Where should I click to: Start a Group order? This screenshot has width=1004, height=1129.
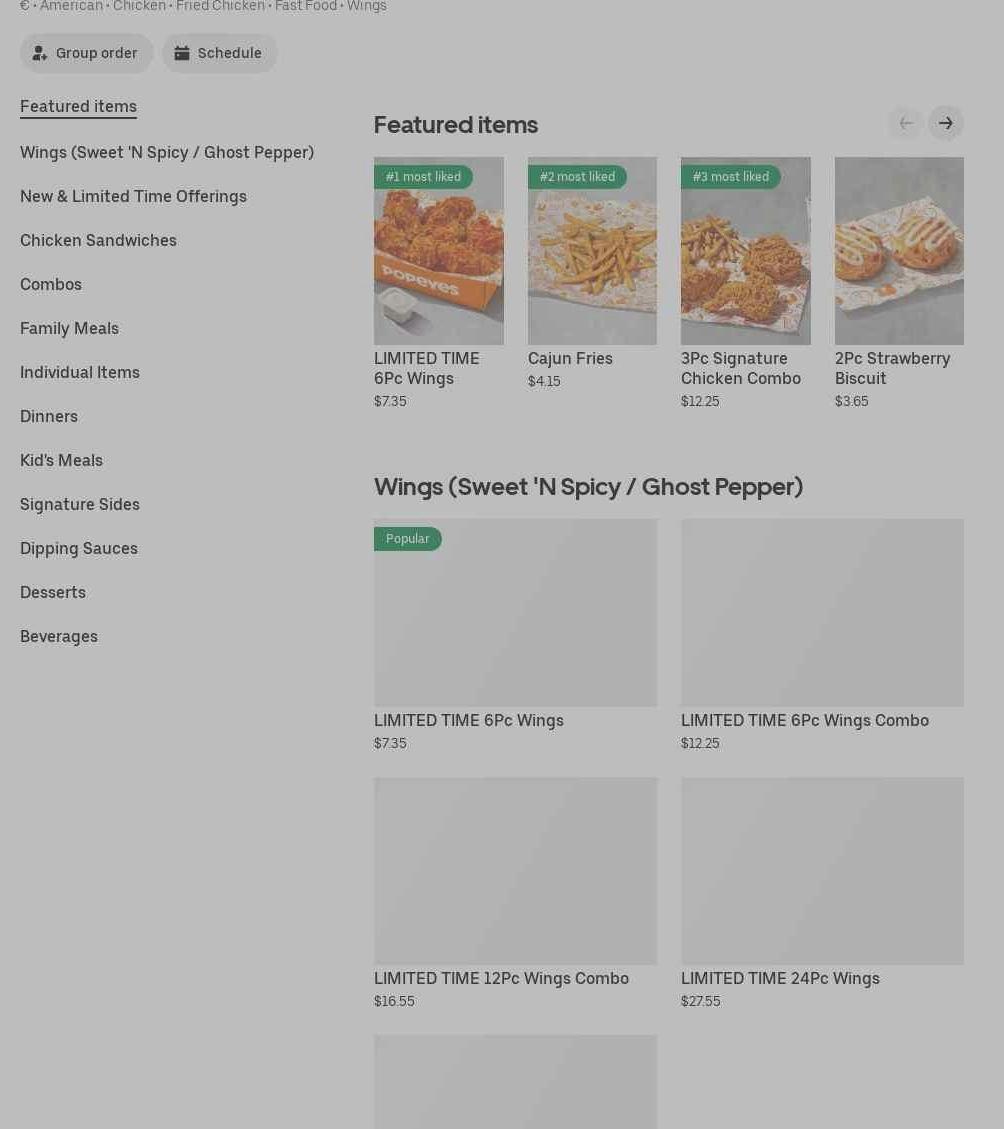coord(86,53)
